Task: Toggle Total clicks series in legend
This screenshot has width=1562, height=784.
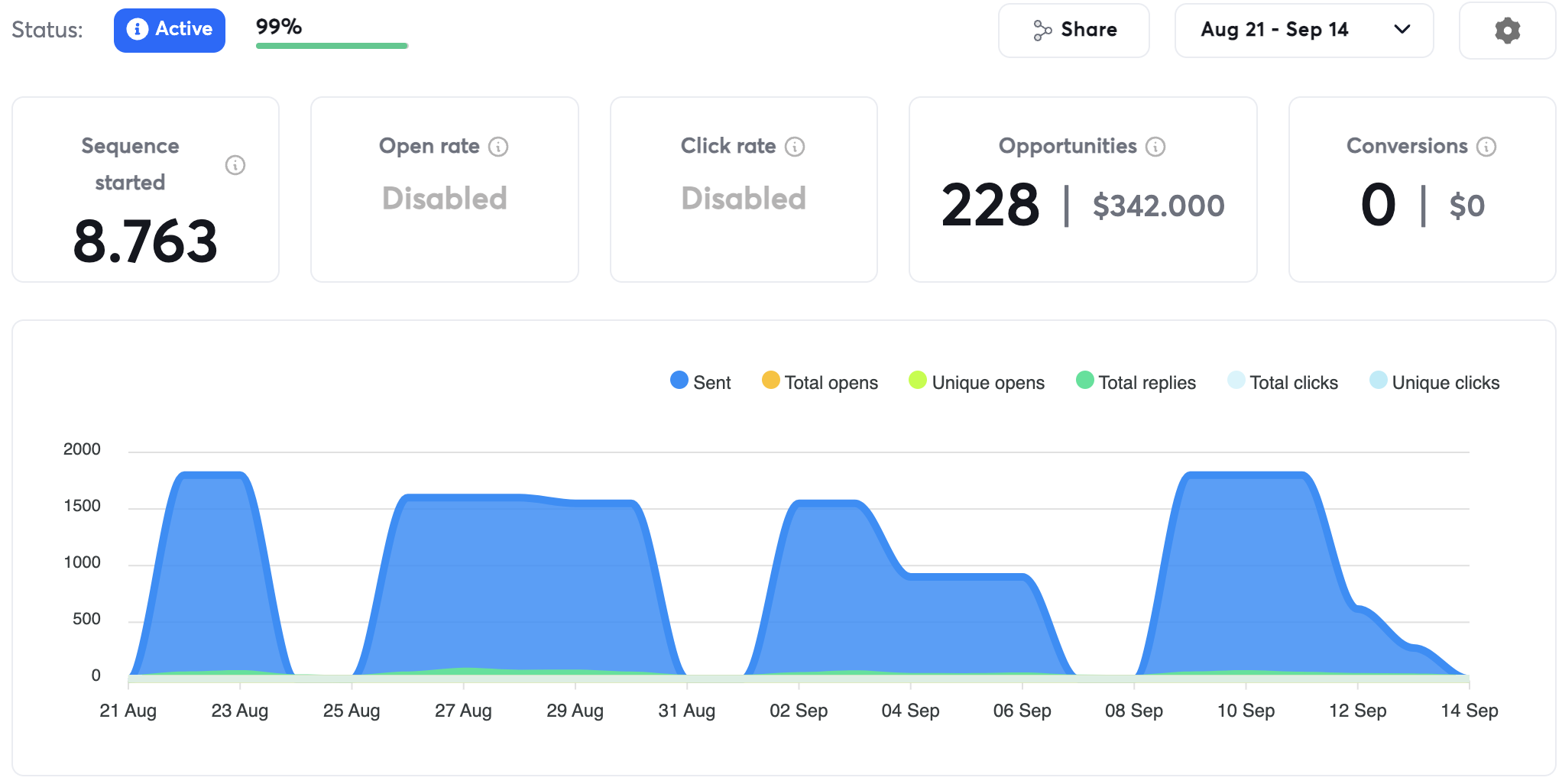Action: [x=1282, y=382]
